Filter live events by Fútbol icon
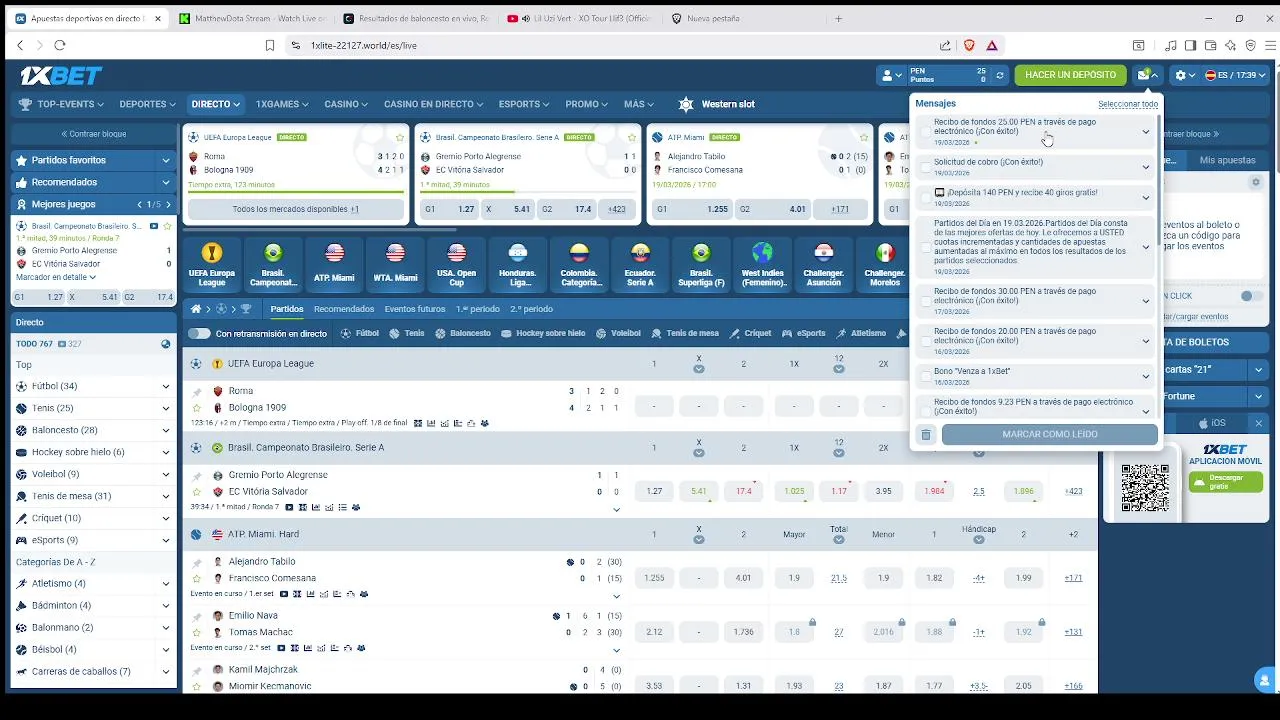The height and width of the screenshot is (720, 1280). click(x=346, y=334)
